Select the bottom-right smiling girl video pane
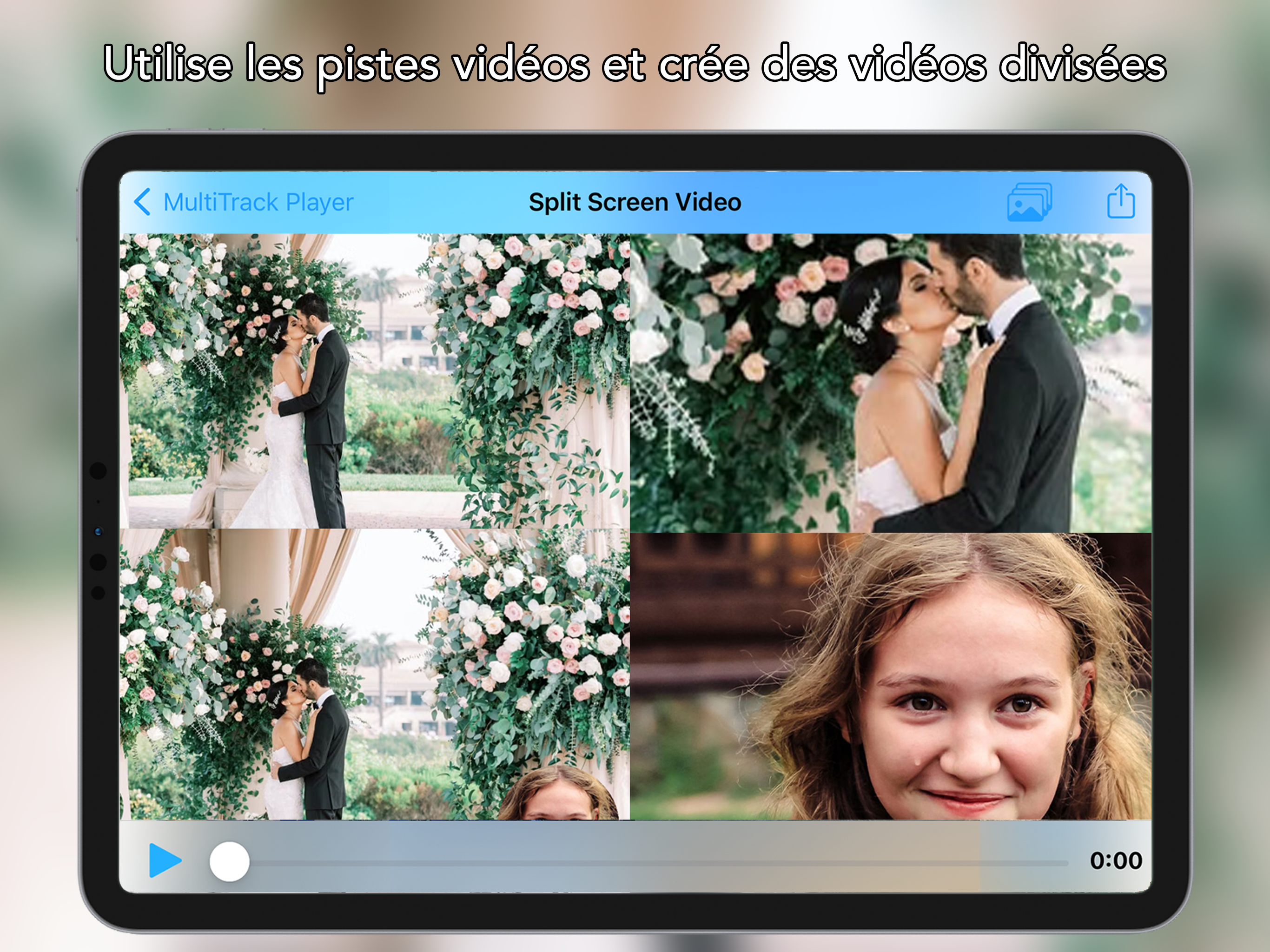Viewport: 1270px width, 952px height. coord(891,676)
